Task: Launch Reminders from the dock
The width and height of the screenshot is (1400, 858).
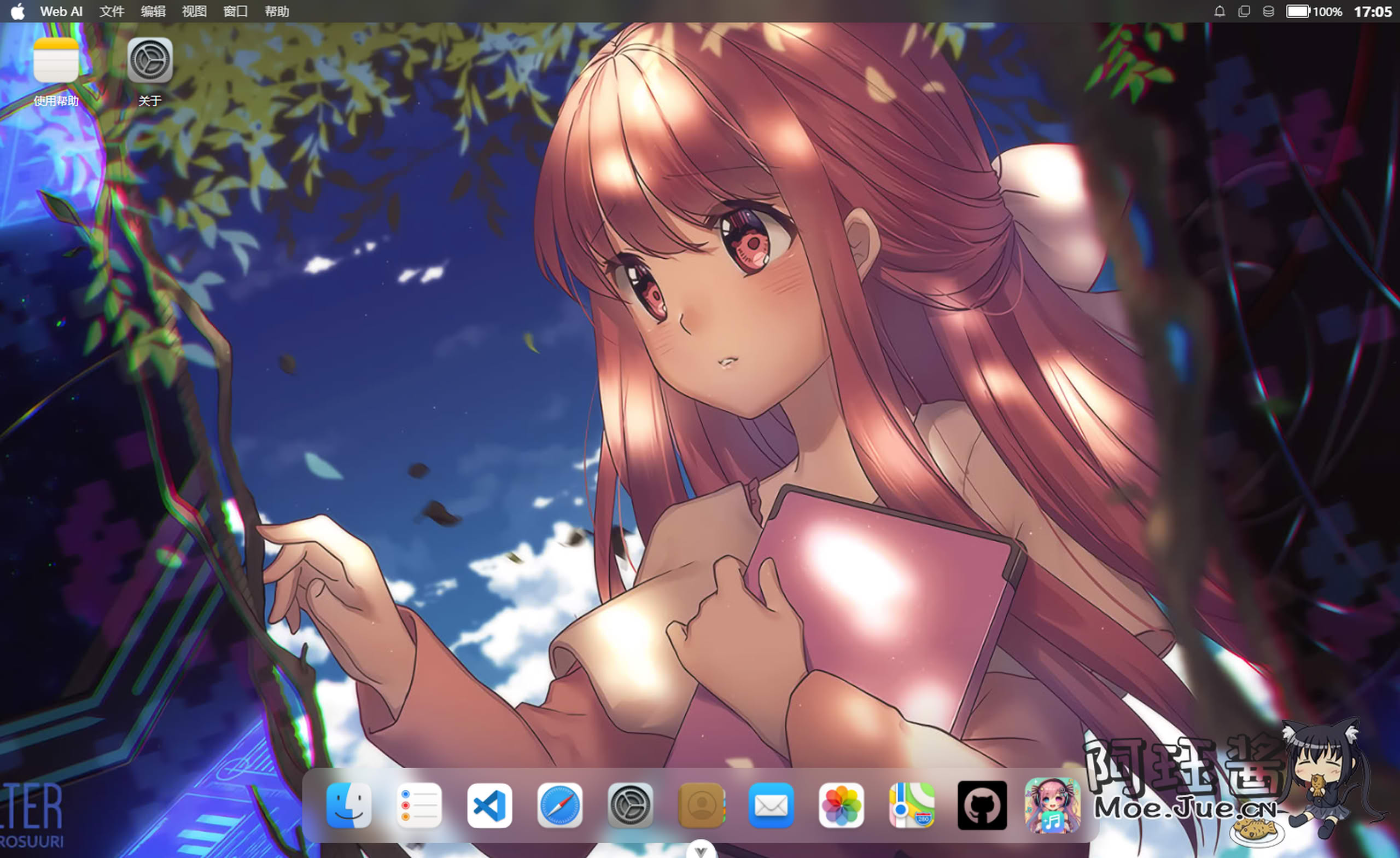Action: (419, 805)
